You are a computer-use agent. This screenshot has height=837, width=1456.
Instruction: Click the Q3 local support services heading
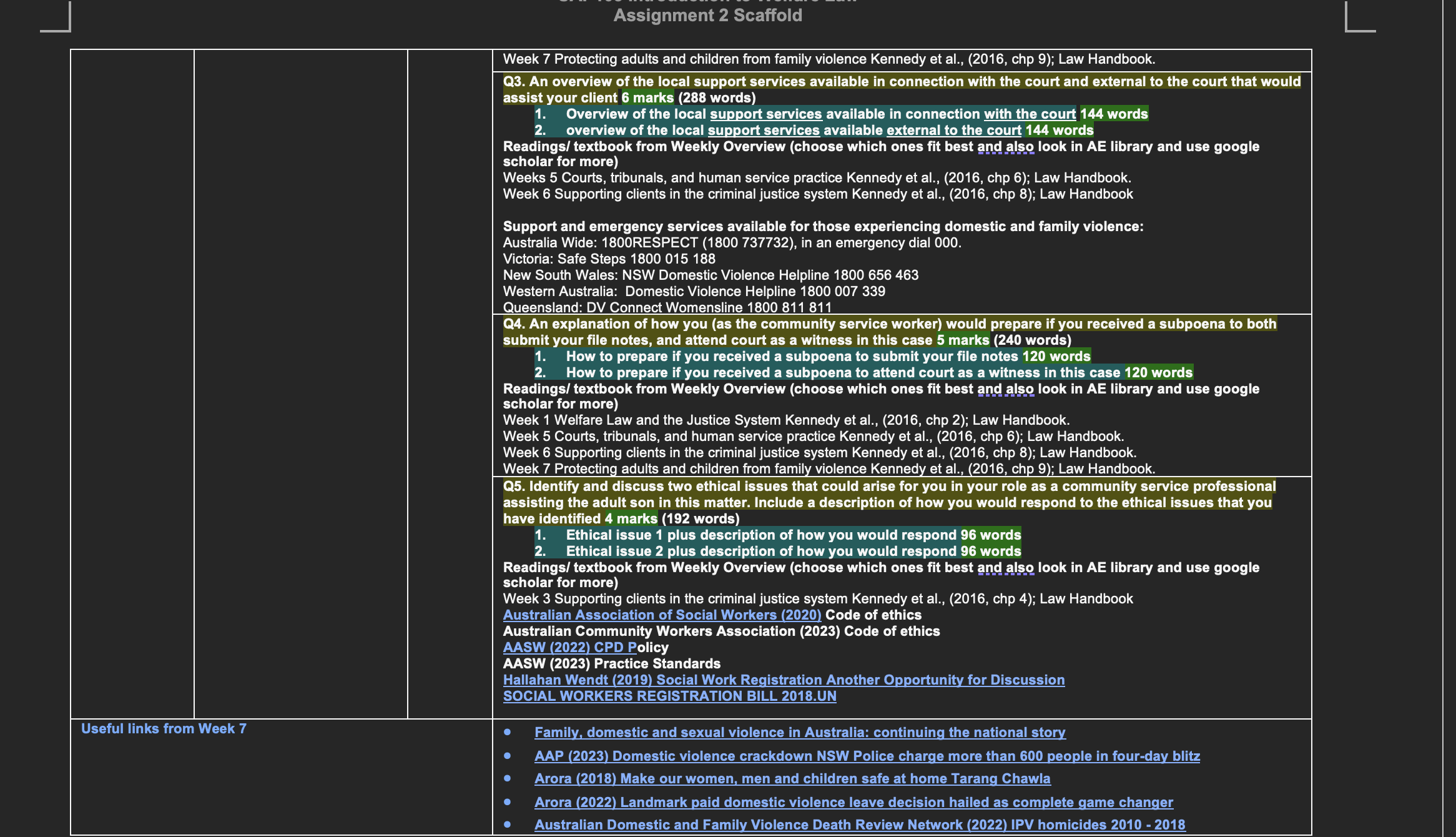(x=902, y=82)
